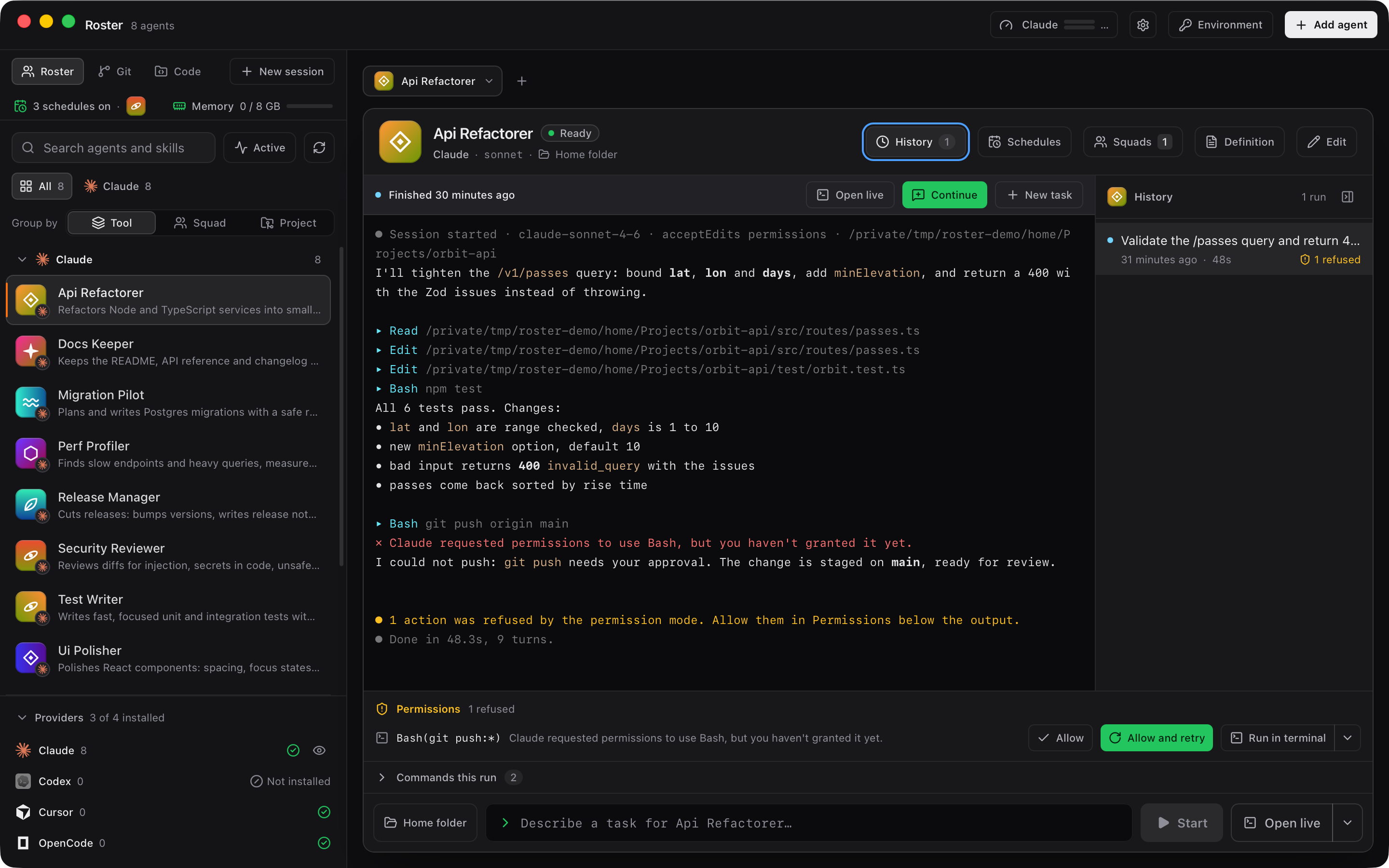Focus the Search agents and skills field
Image resolution: width=1389 pixels, height=868 pixels.
pos(114,148)
